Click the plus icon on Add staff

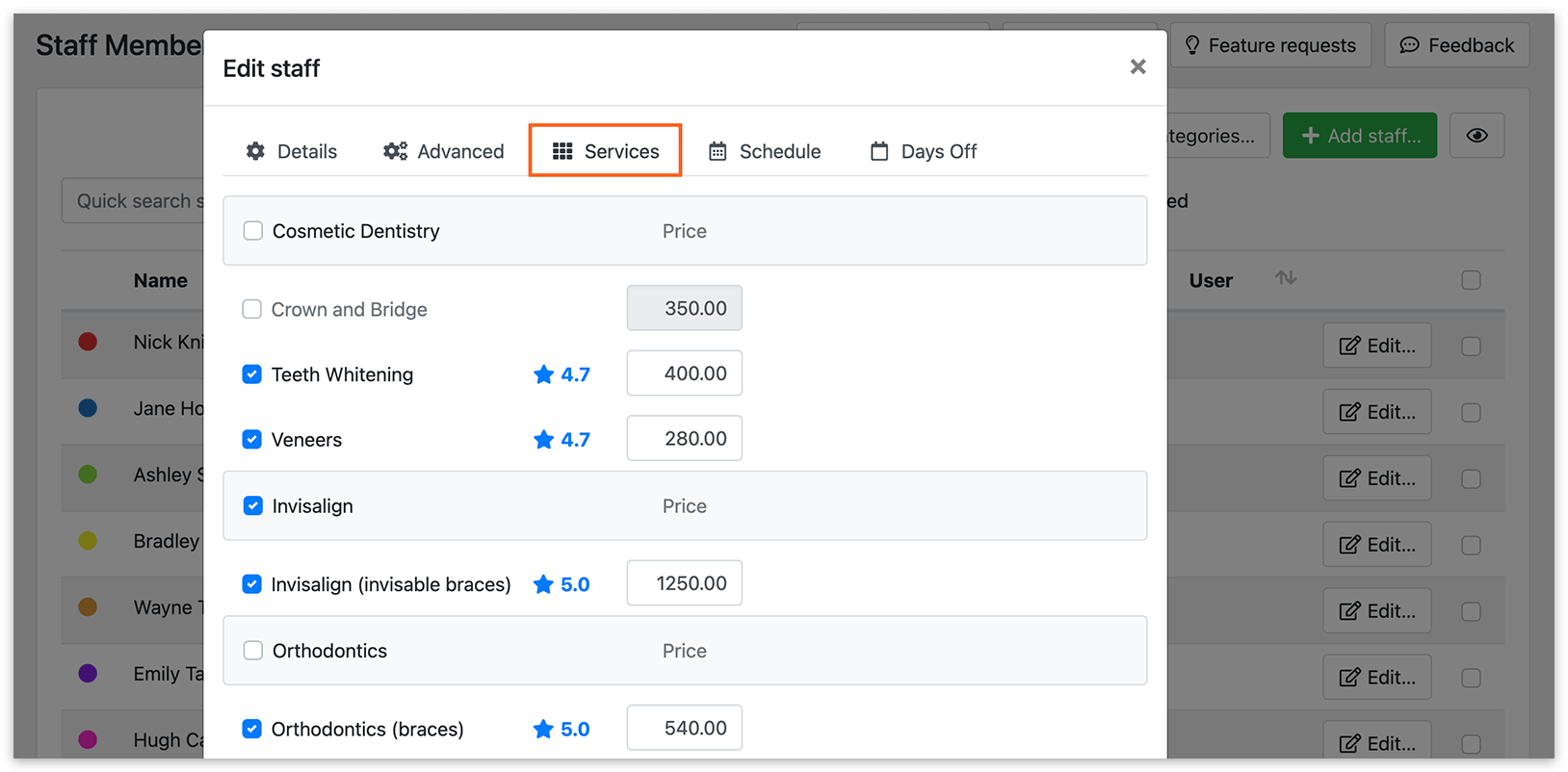coord(1310,136)
